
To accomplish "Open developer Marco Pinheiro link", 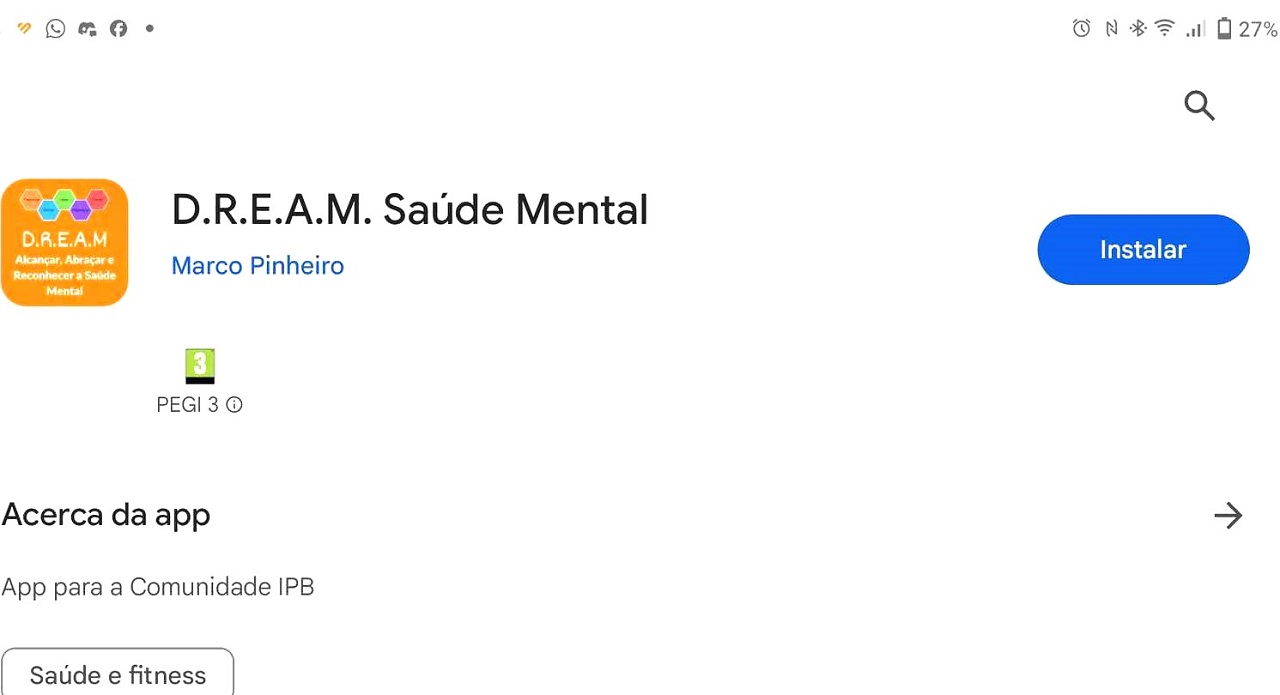I will point(258,266).
